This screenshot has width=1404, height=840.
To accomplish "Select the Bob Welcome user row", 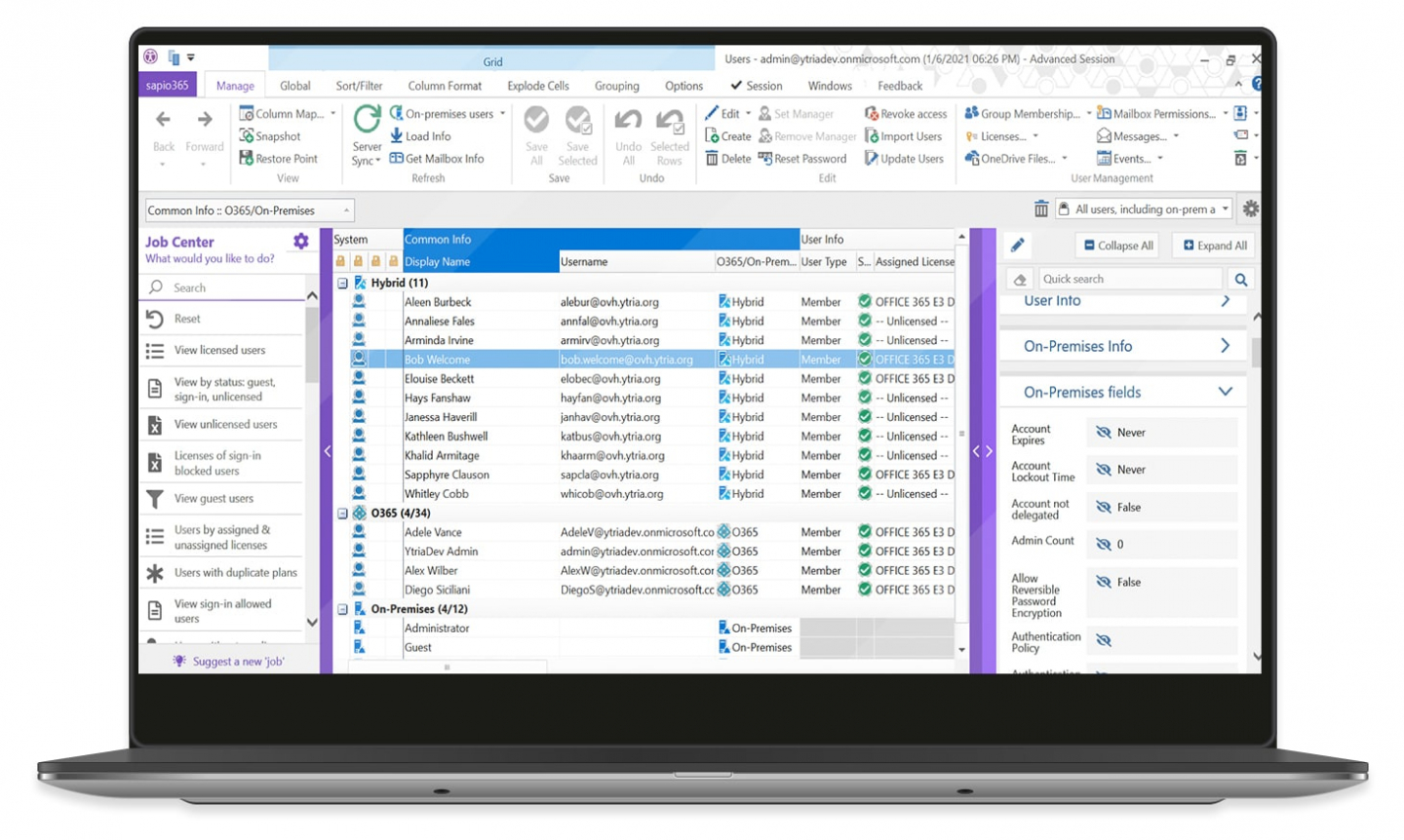I will click(643, 360).
